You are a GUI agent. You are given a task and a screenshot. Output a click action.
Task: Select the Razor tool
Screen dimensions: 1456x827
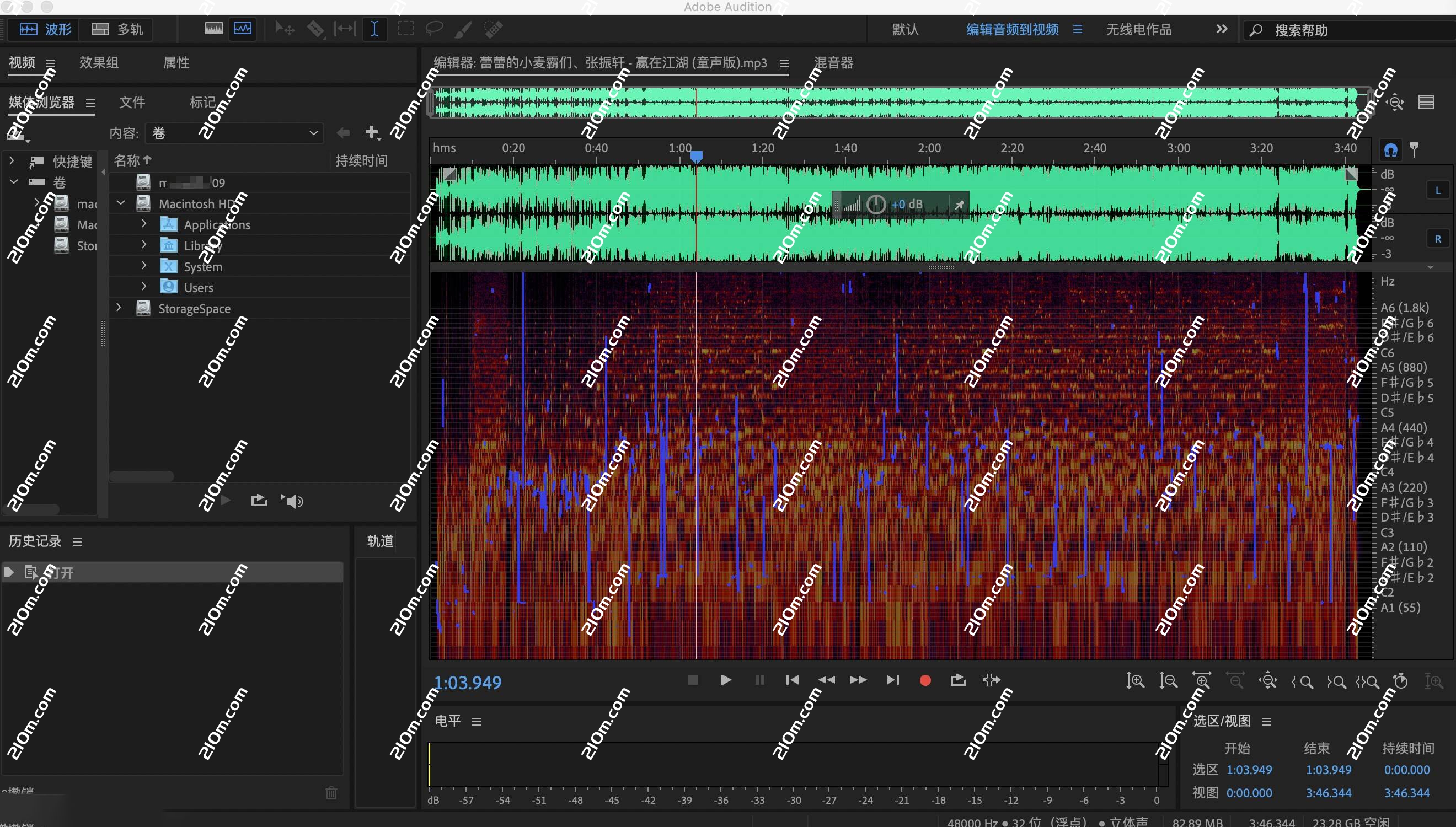click(316, 29)
